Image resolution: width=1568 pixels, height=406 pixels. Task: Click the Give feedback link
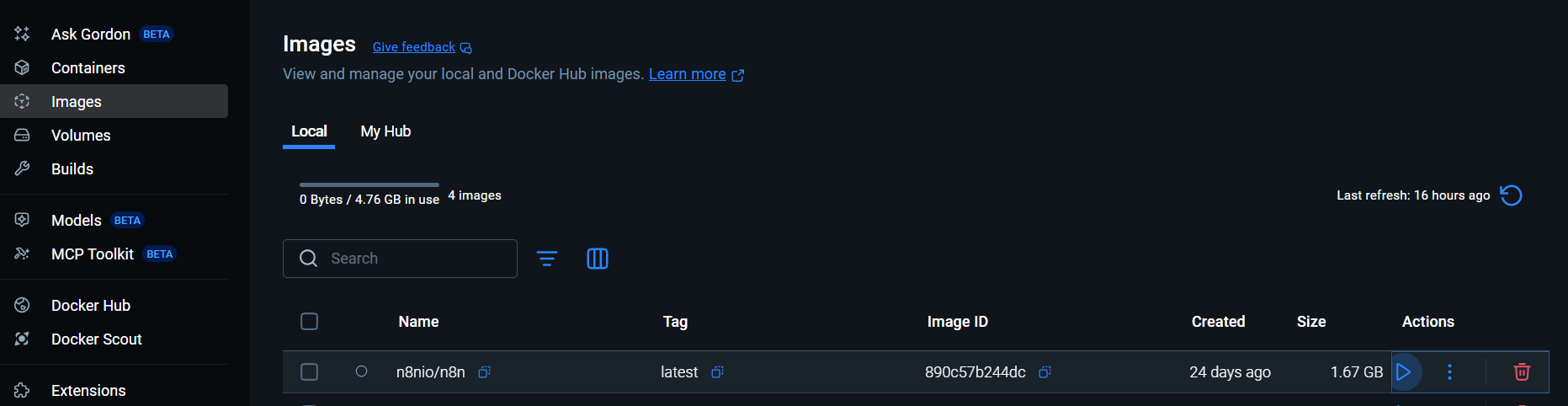413,47
